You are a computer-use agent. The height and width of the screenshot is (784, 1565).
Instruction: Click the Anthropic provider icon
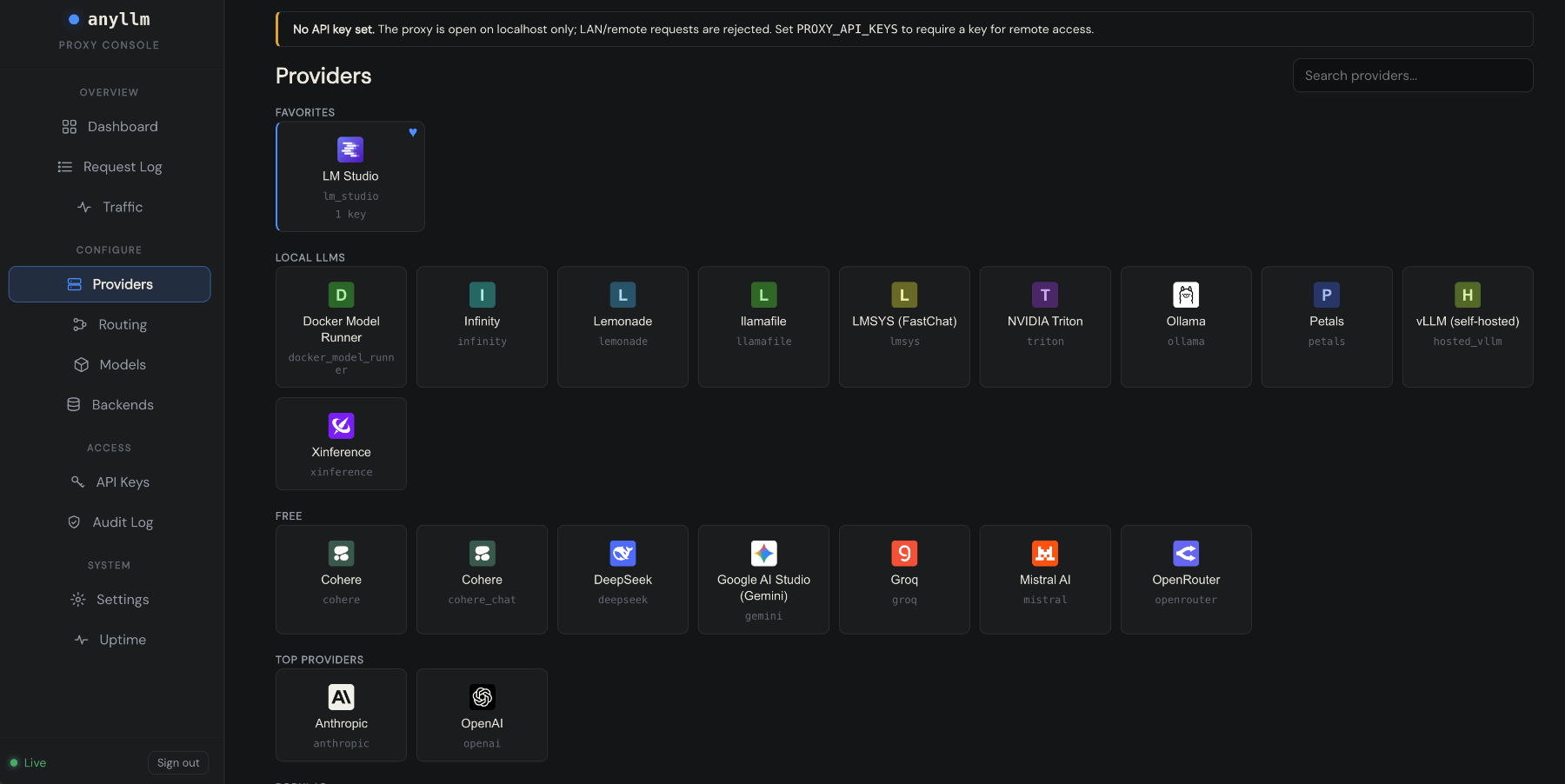[341, 697]
